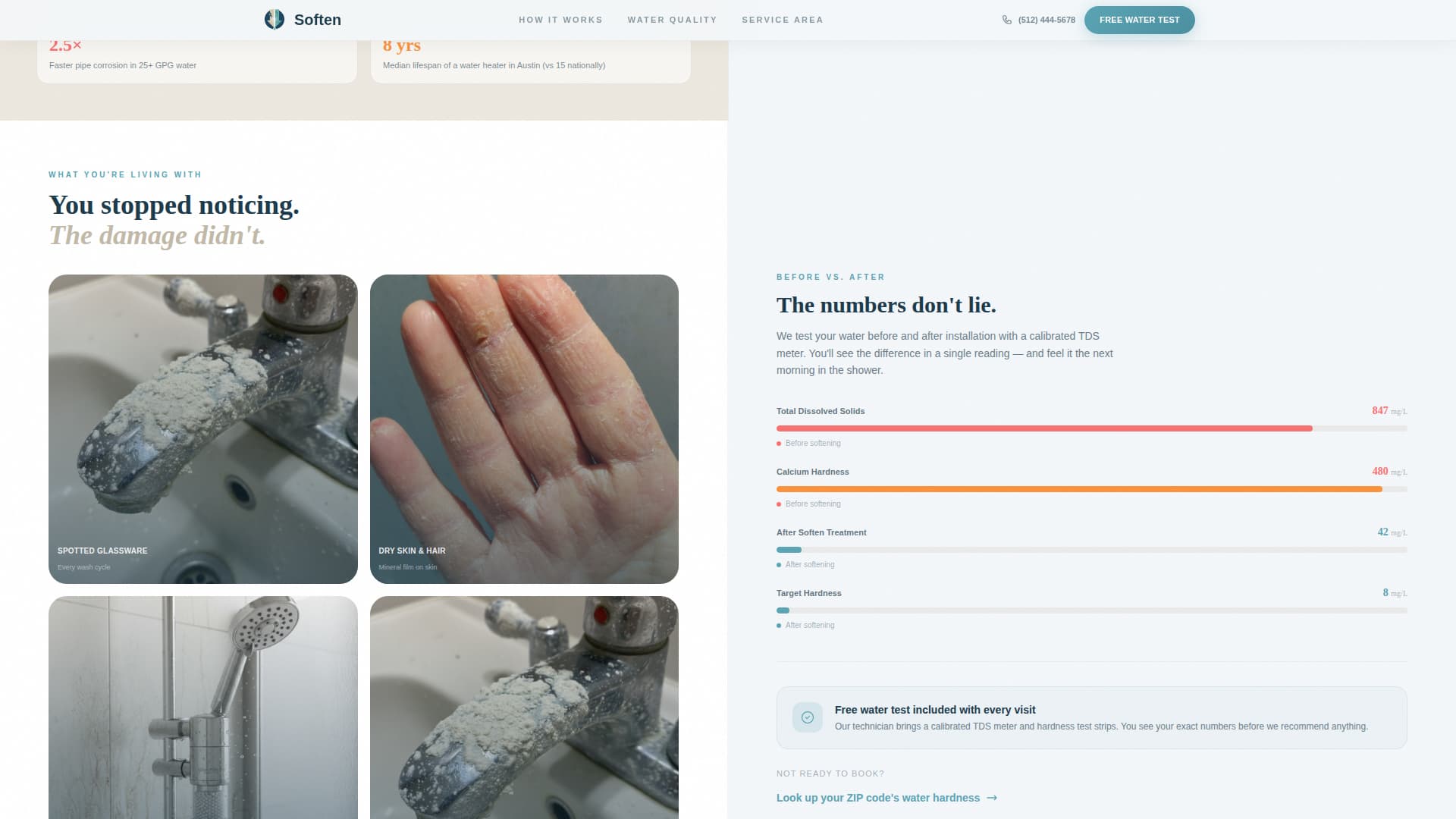The width and height of the screenshot is (1456, 819).
Task: Click the After Soften Treatment teal bar
Action: coord(789,550)
